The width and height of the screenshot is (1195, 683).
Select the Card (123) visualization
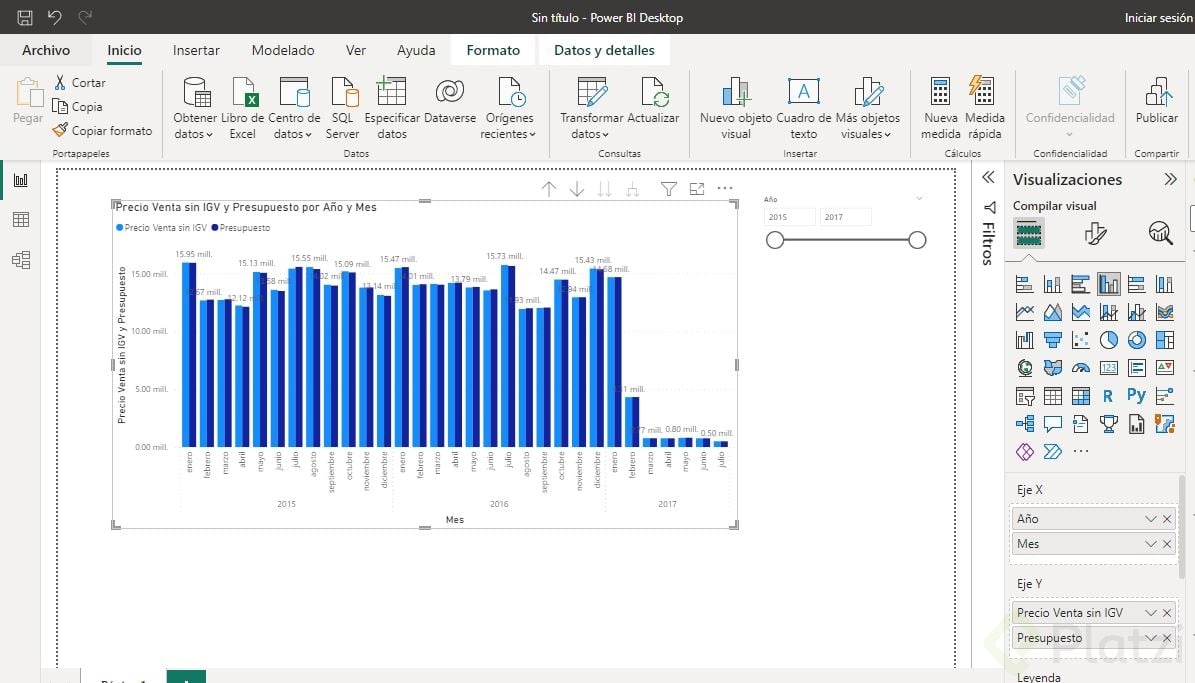coord(1109,368)
